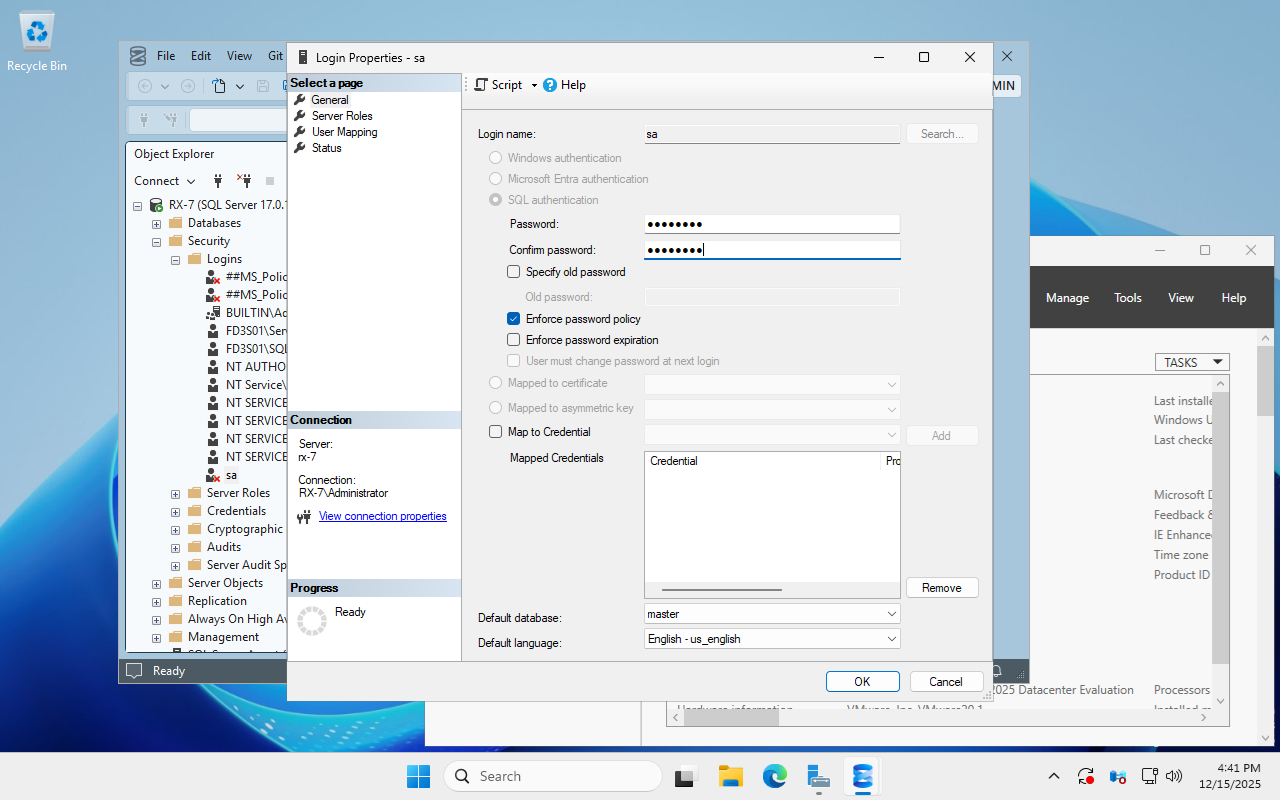This screenshot has width=1280, height=800.
Task: Check Map to Credential
Action: [x=495, y=431]
